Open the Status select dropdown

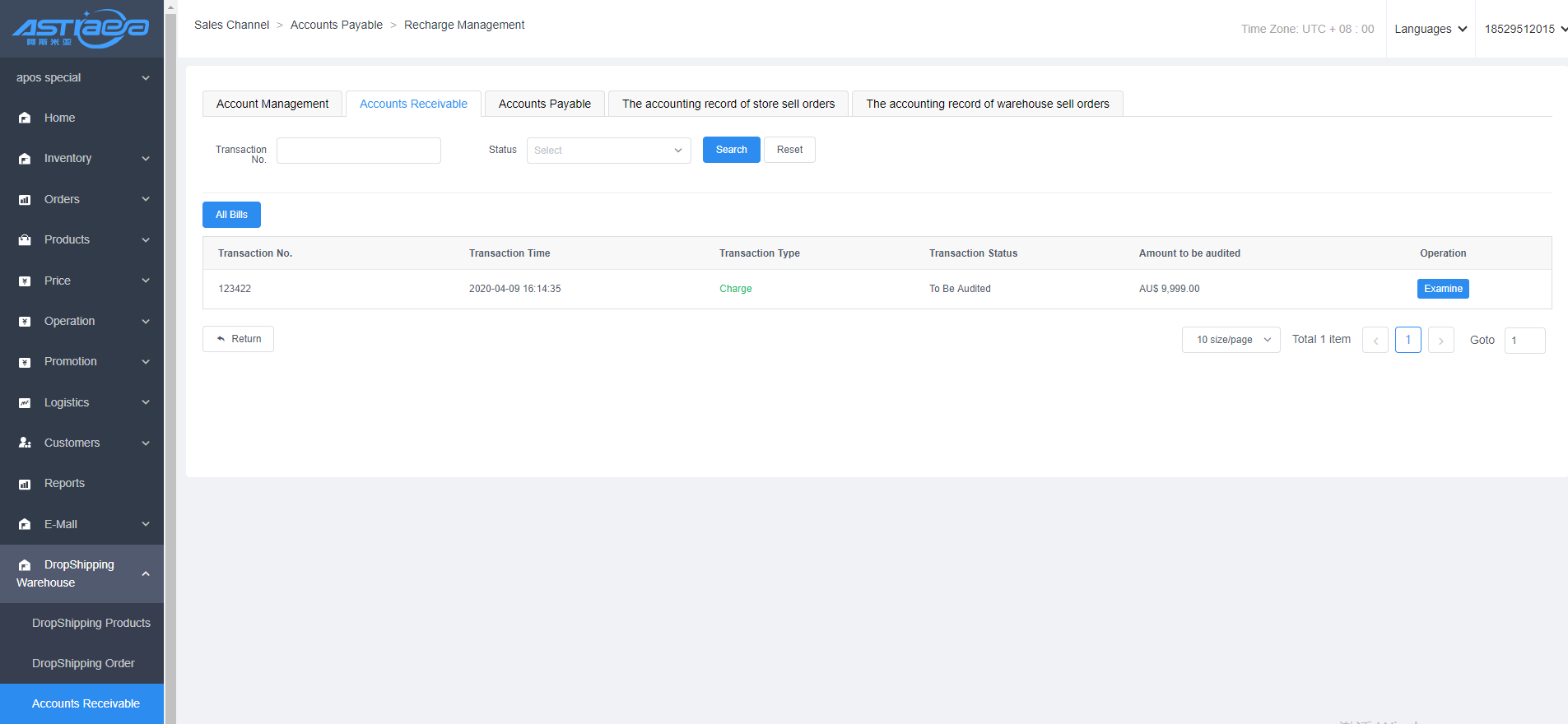click(608, 151)
